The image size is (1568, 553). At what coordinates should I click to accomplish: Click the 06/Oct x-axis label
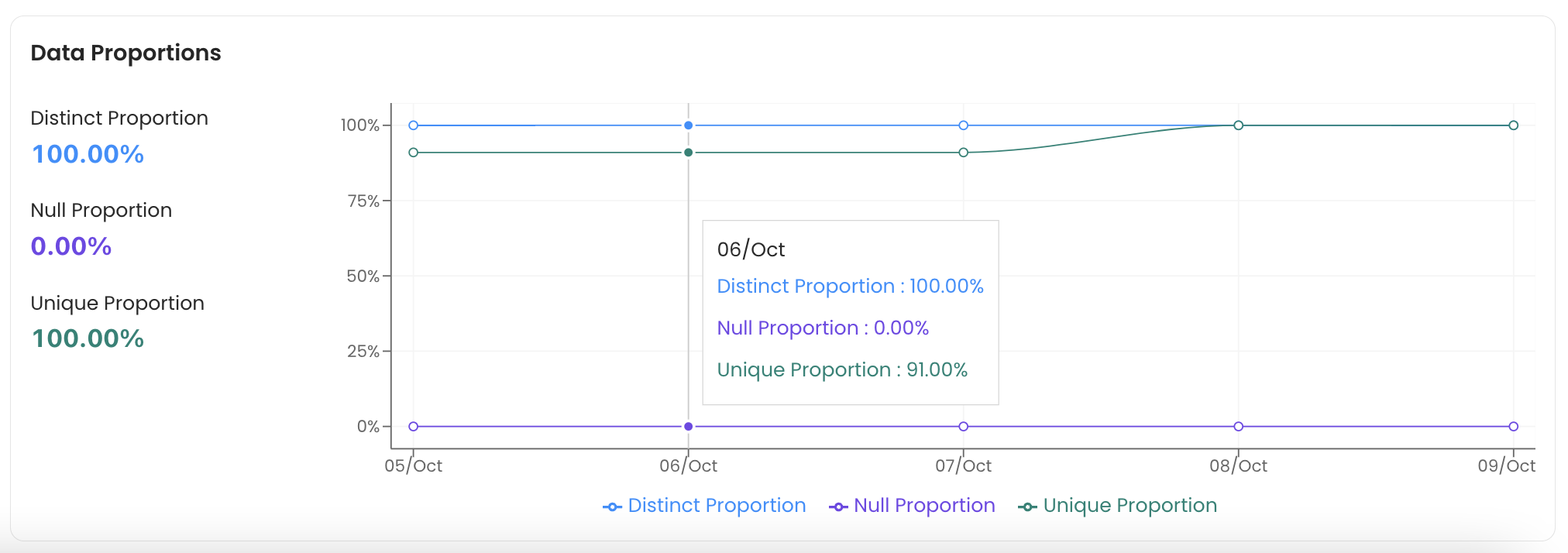688,465
